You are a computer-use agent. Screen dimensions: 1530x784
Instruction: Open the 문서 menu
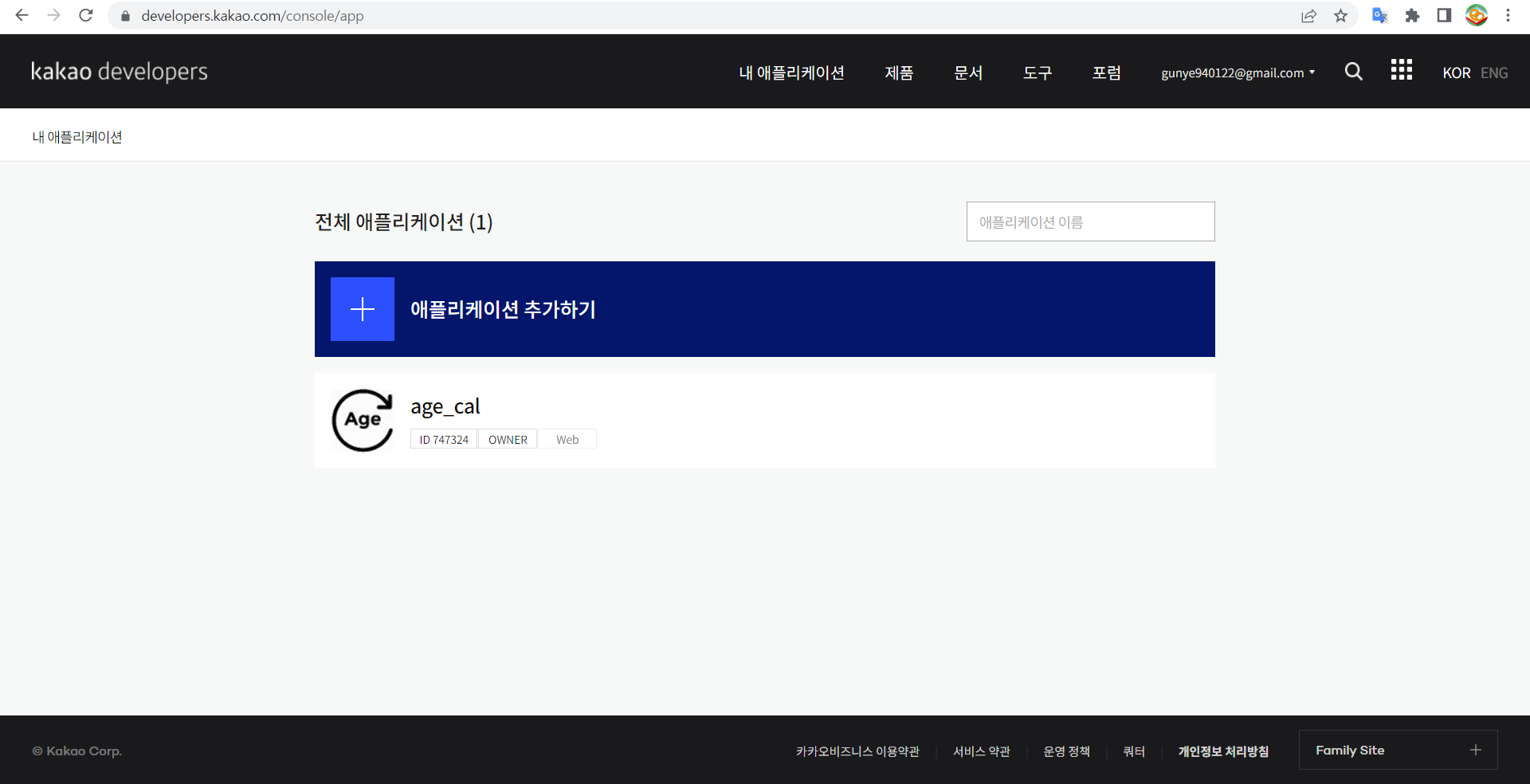[968, 73]
